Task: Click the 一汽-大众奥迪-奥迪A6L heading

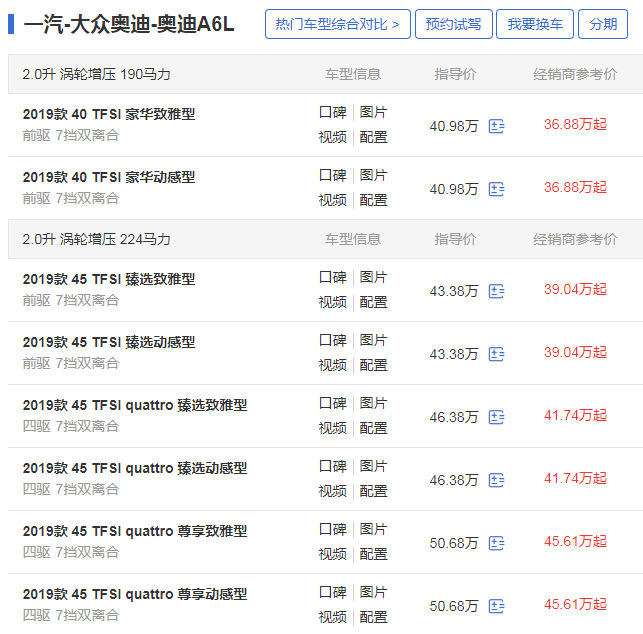Action: [x=129, y=24]
